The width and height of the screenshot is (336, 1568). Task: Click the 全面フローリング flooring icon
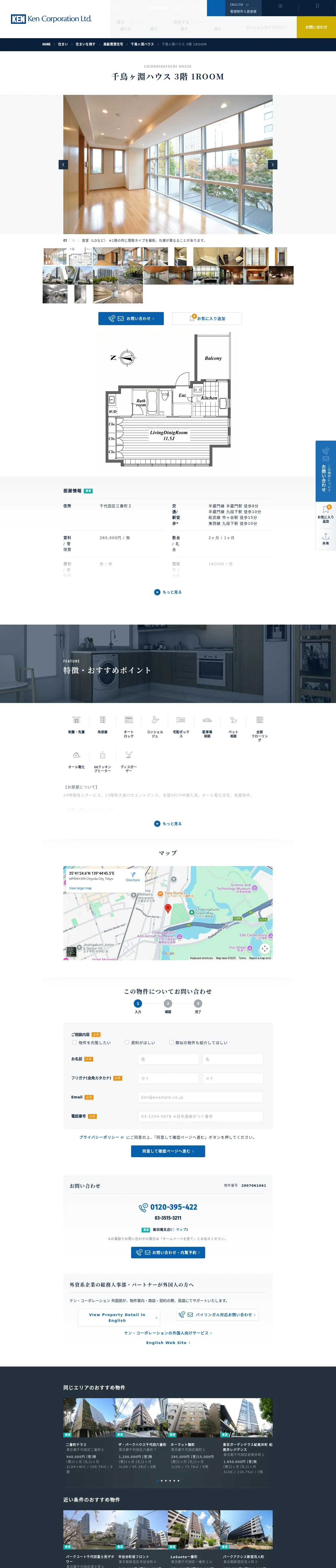tap(260, 719)
